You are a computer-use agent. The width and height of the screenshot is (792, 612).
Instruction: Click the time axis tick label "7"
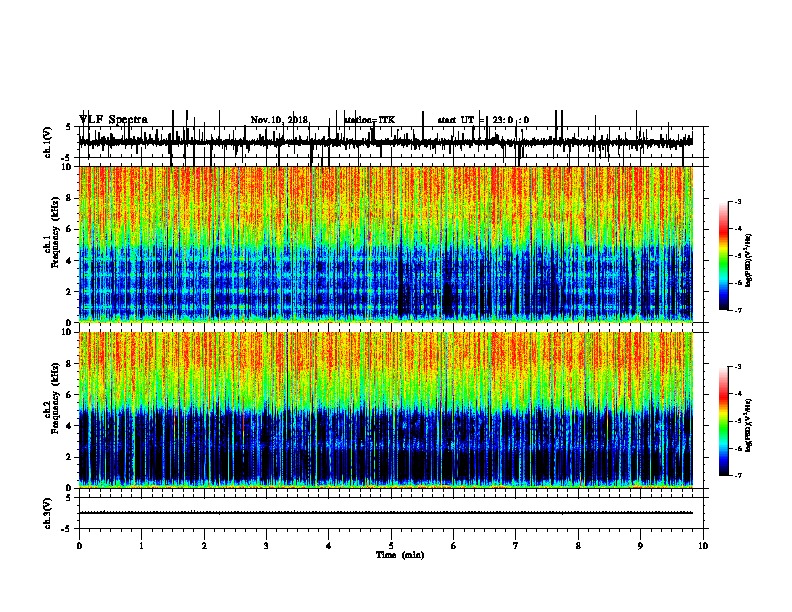pos(516,546)
